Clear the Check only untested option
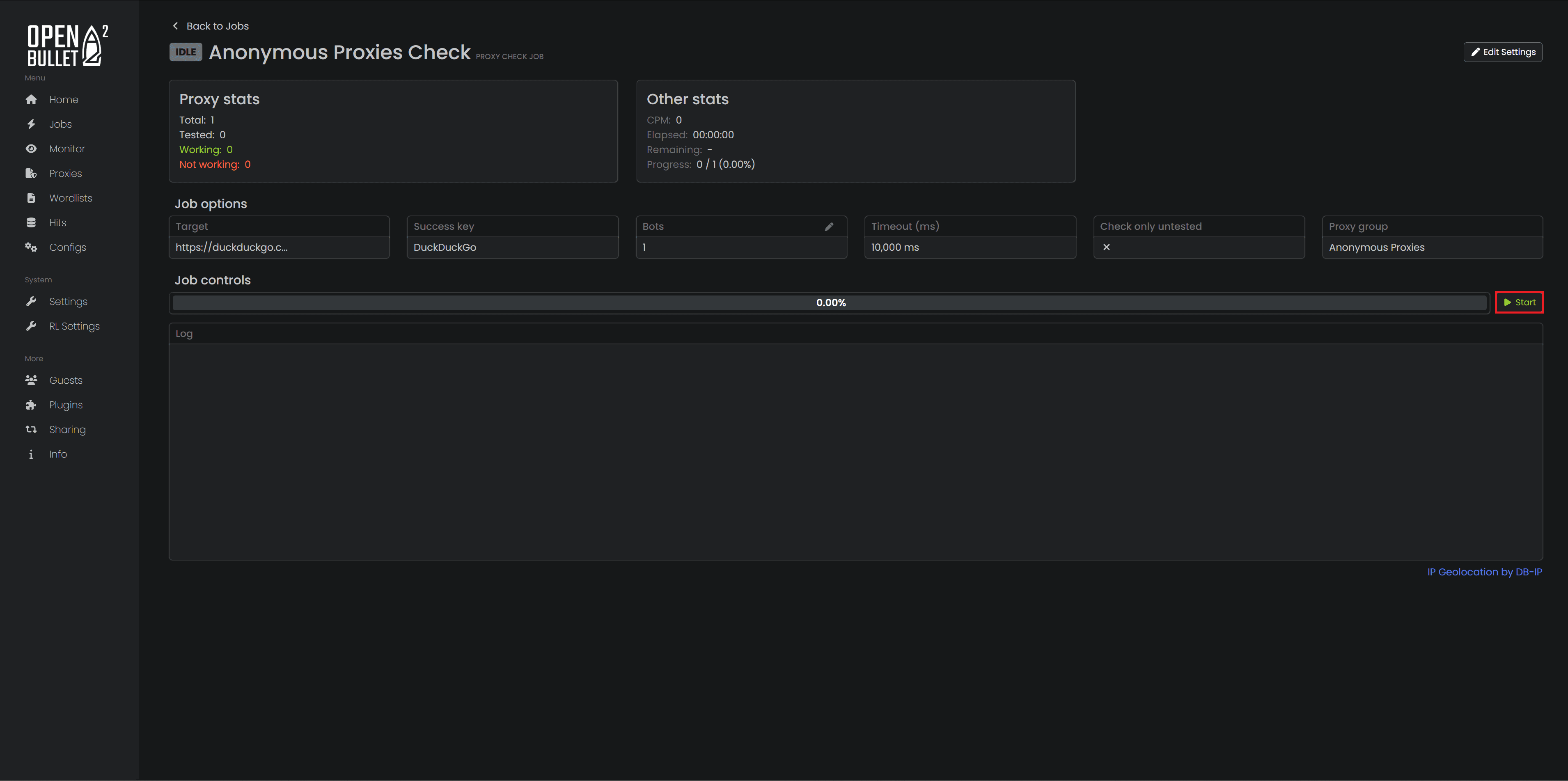The height and width of the screenshot is (781, 1568). [x=1106, y=247]
